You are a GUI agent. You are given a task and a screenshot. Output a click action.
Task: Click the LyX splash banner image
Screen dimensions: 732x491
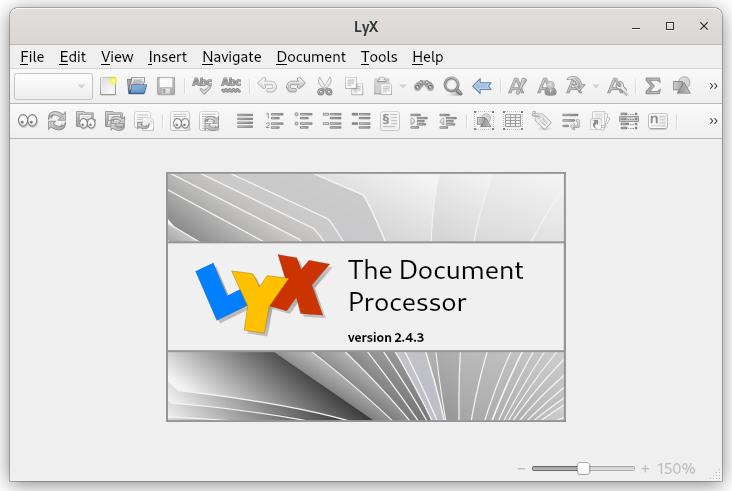pos(366,297)
